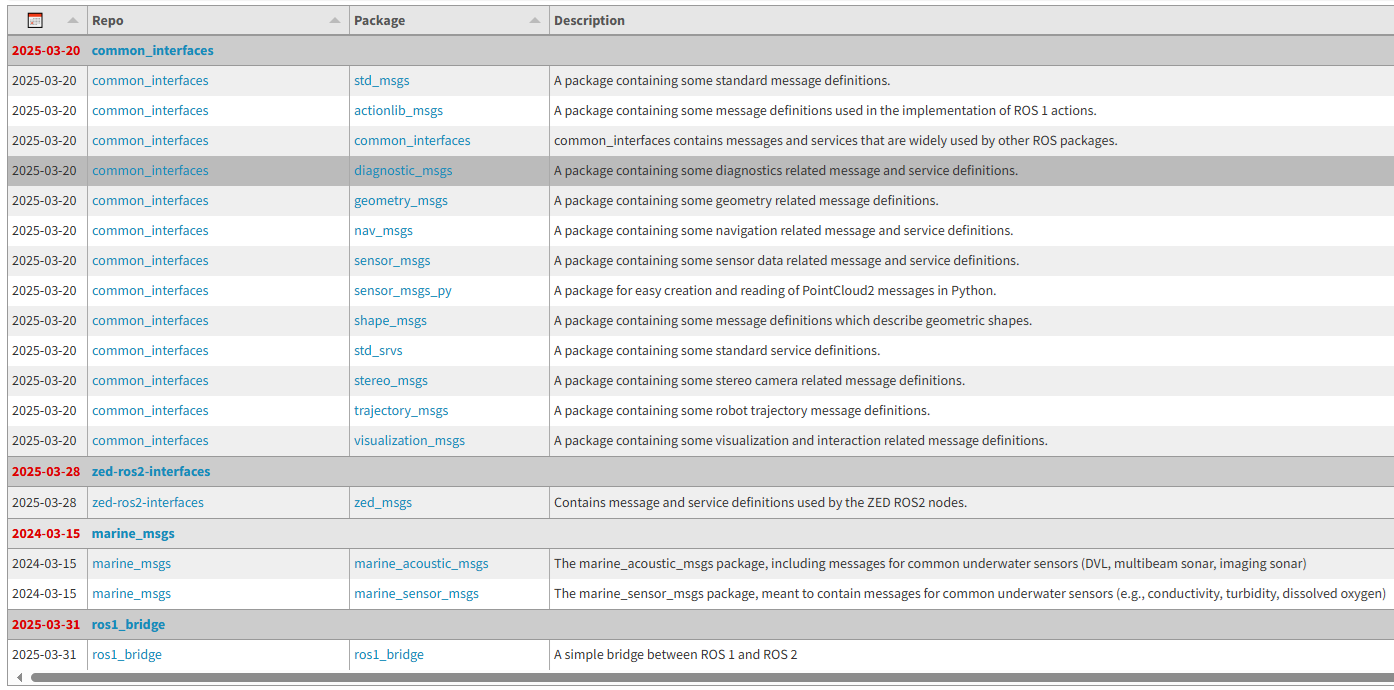Open the std_srvs package link

378,350
